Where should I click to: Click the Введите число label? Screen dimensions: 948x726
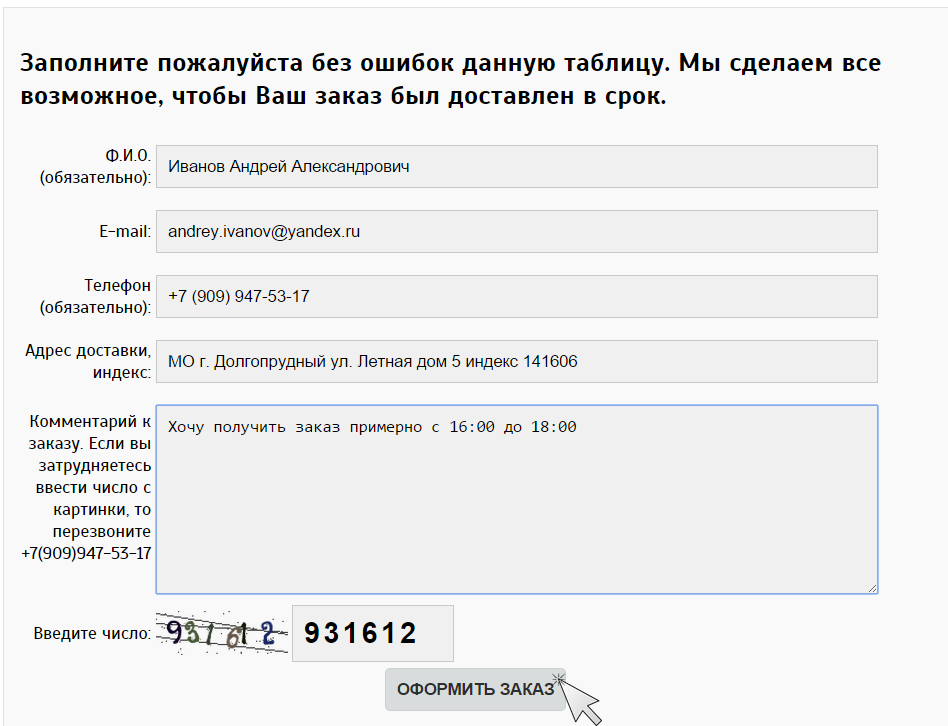(x=92, y=633)
